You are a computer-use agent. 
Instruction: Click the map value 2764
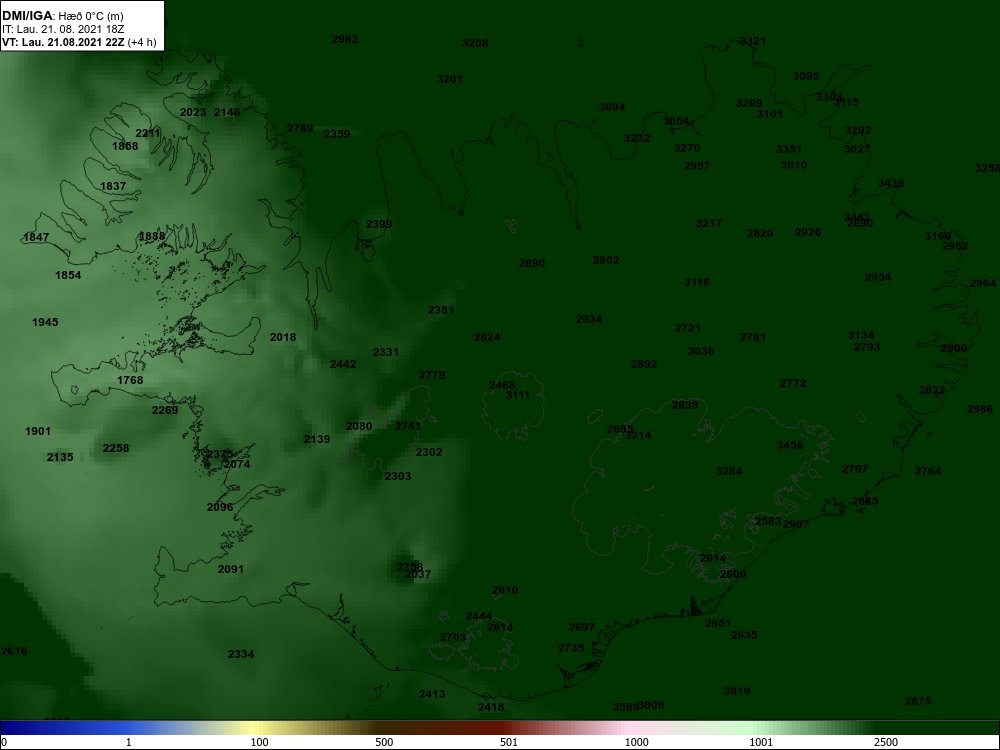(x=928, y=471)
